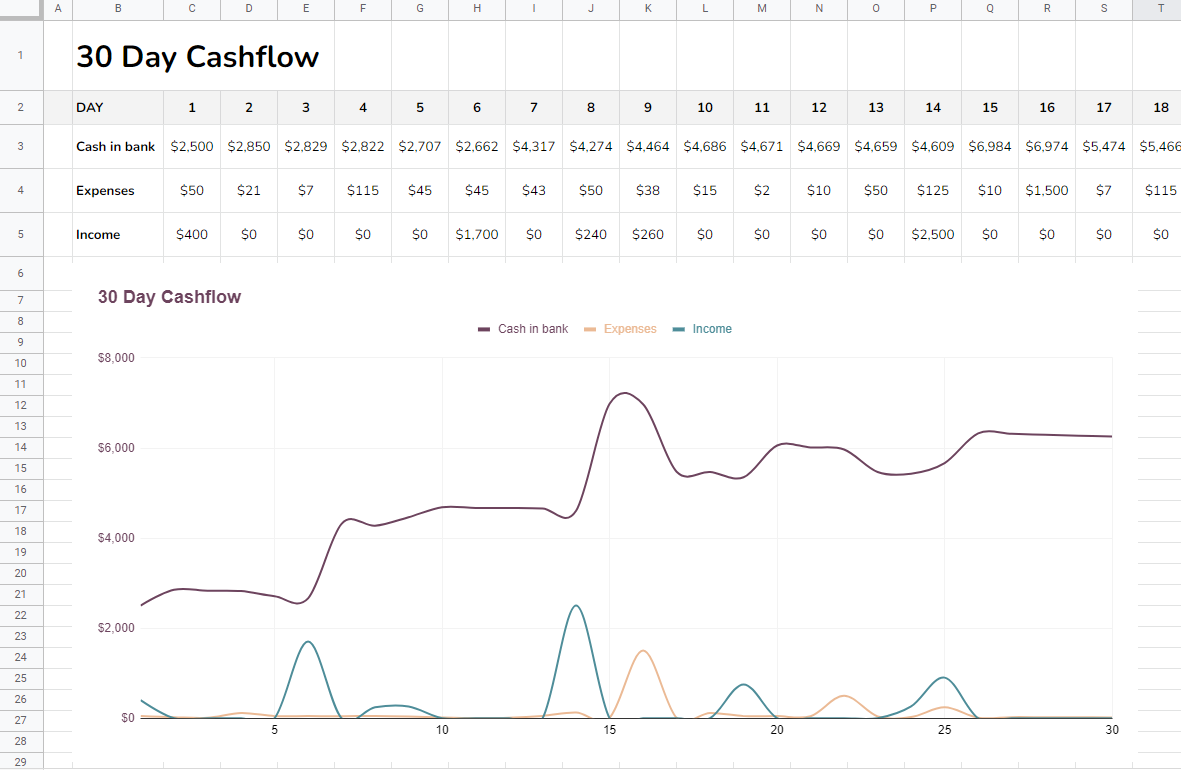Click the select-all corner box above row numbers

[20, 9]
